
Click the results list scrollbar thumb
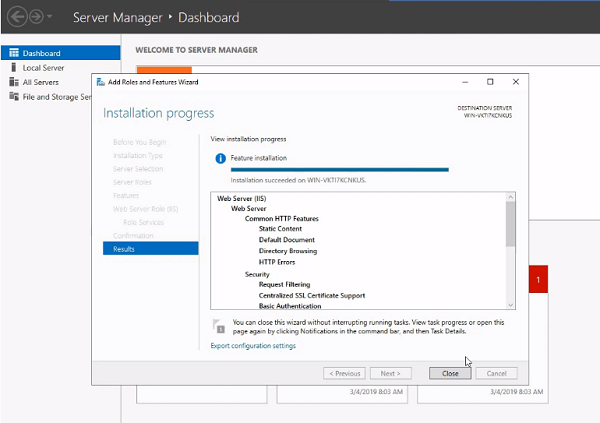click(510, 224)
